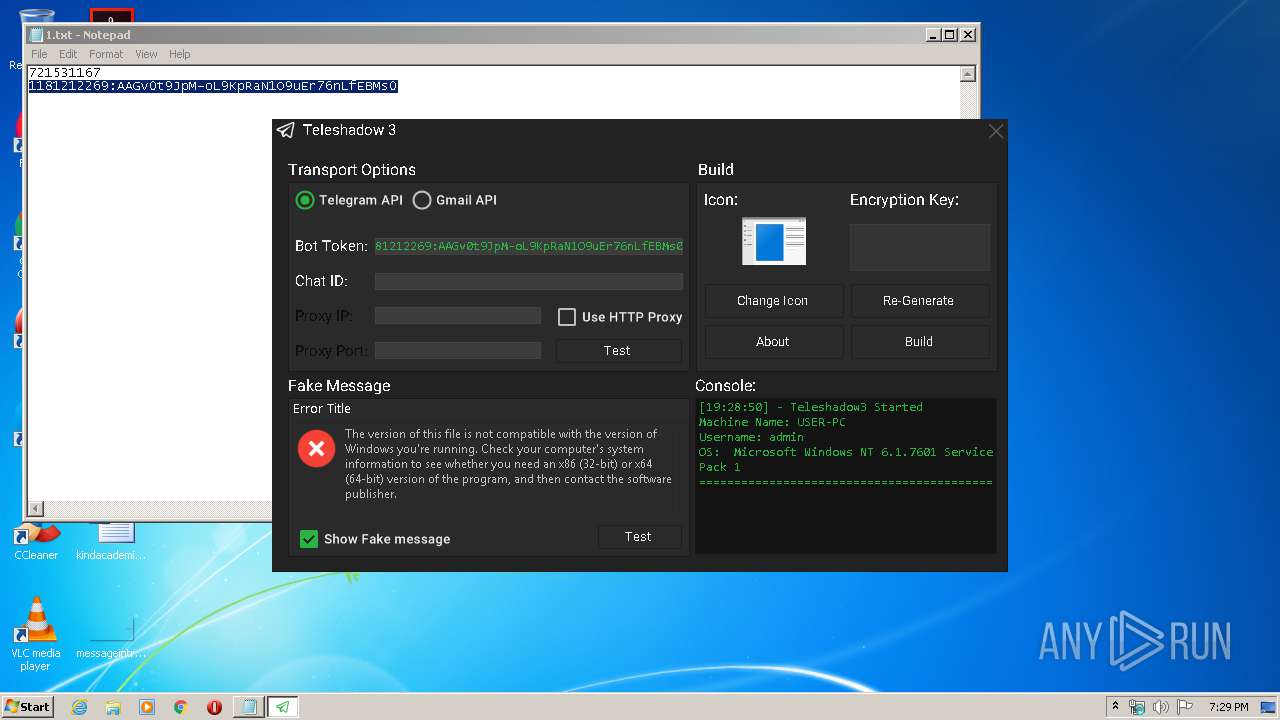The image size is (1280, 720).
Task: Click the Windows Start button
Action: (x=28, y=707)
